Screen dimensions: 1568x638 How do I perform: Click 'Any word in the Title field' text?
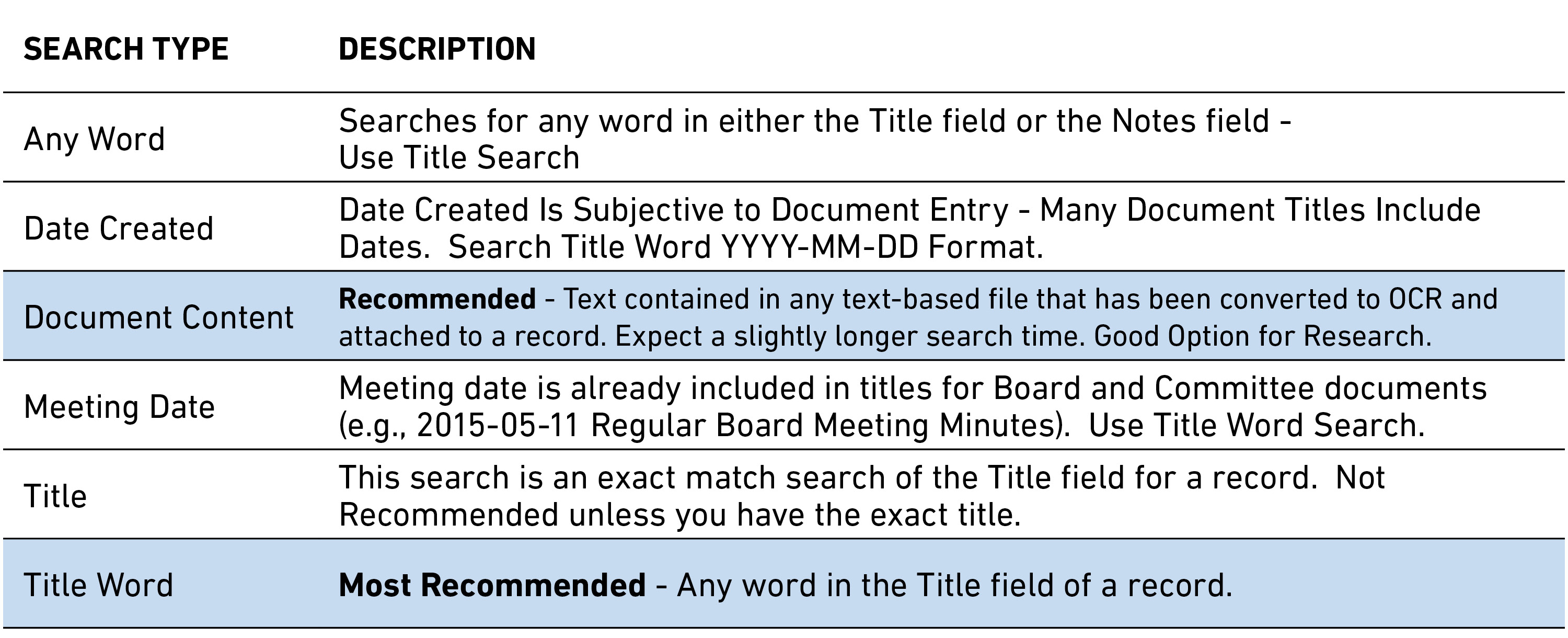955,585
